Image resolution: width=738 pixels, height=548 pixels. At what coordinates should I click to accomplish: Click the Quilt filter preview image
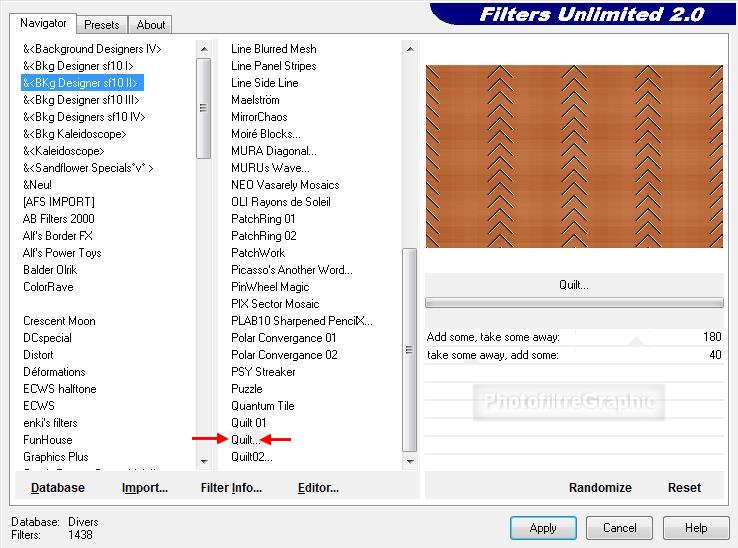coord(574,157)
